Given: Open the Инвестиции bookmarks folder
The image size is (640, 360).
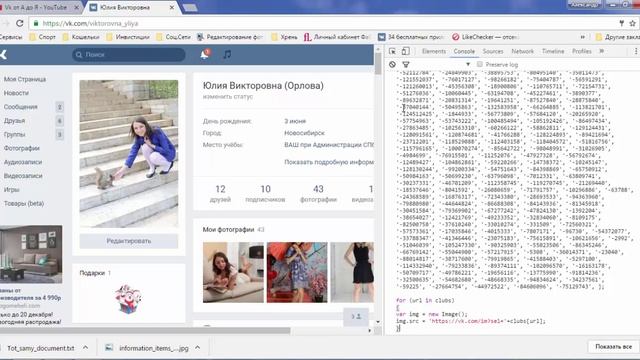Looking at the screenshot, I should click(128, 37).
